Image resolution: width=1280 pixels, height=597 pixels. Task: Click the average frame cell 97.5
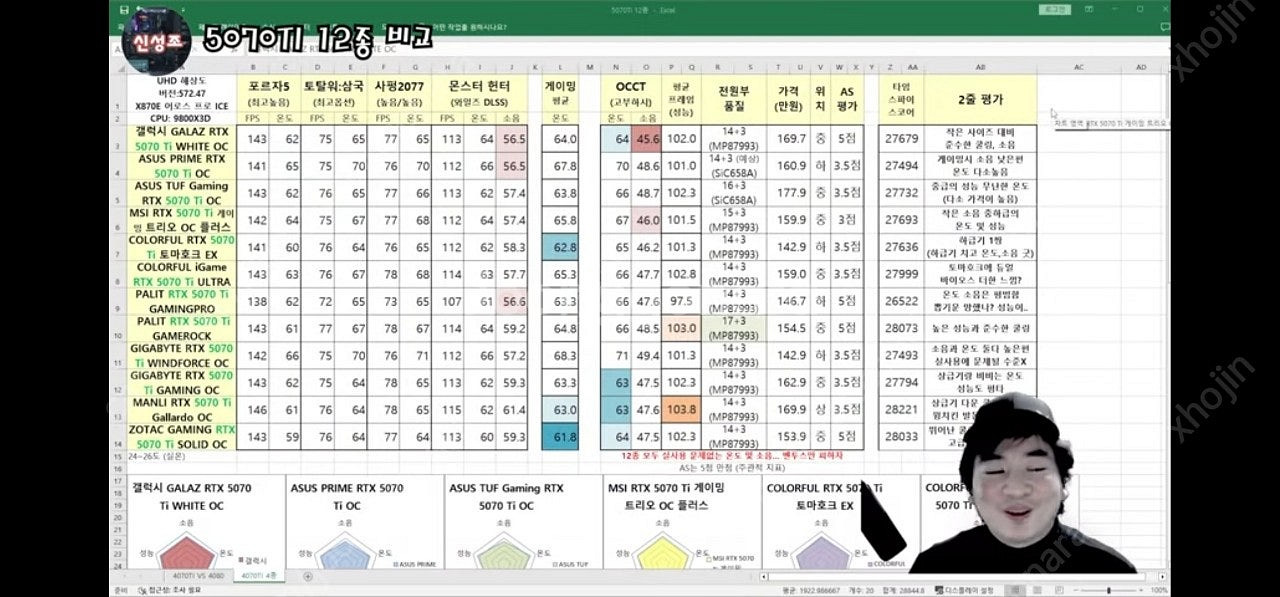(682, 301)
